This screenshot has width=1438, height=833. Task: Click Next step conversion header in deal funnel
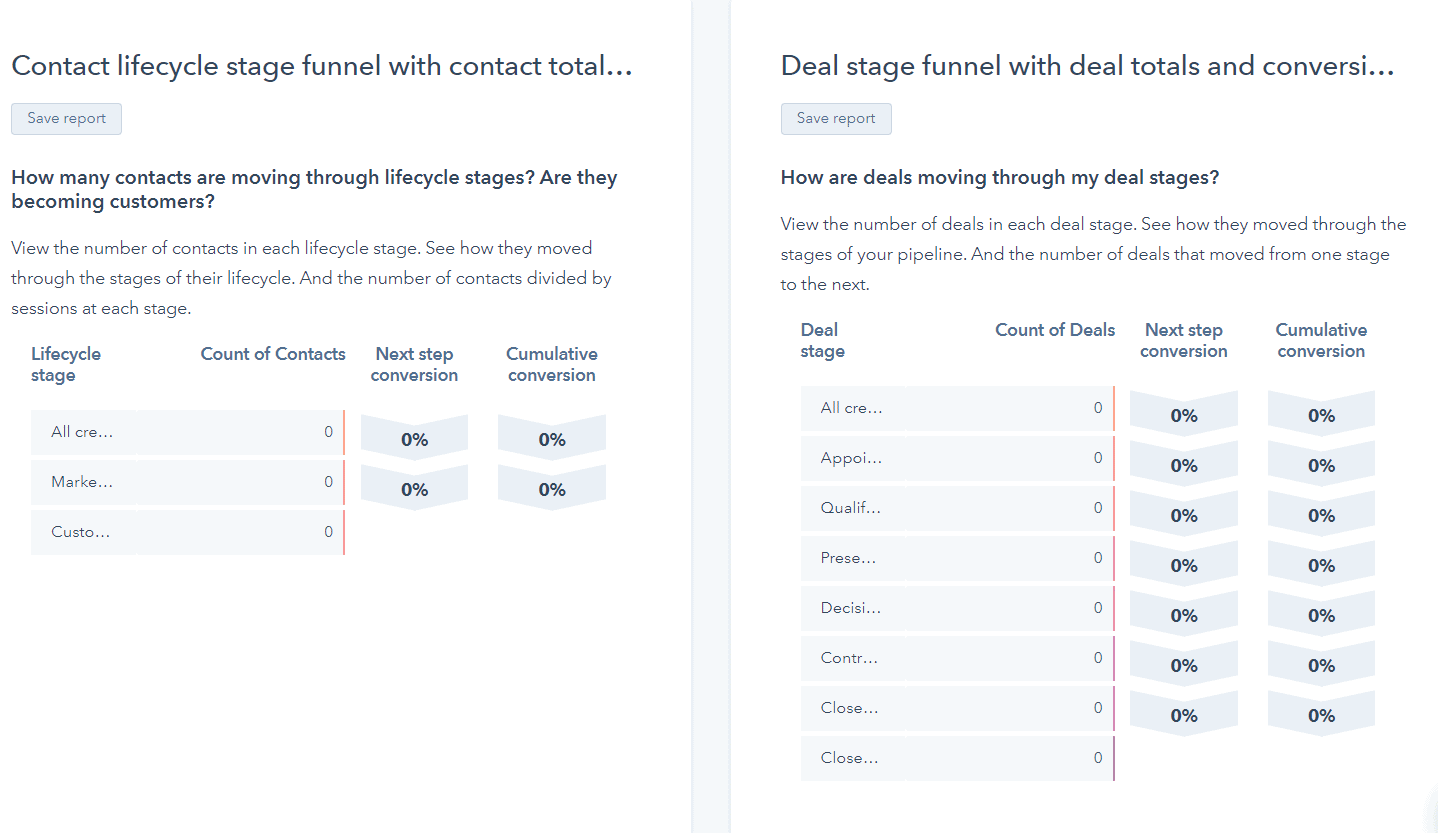(1184, 340)
